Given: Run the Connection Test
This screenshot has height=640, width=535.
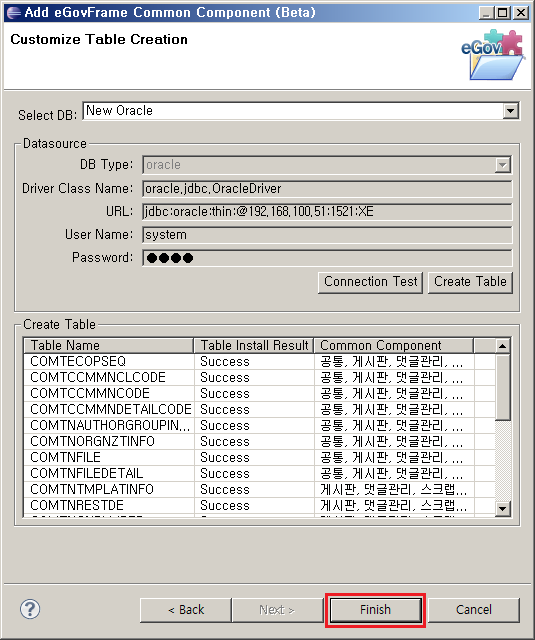Looking at the screenshot, I should [371, 282].
